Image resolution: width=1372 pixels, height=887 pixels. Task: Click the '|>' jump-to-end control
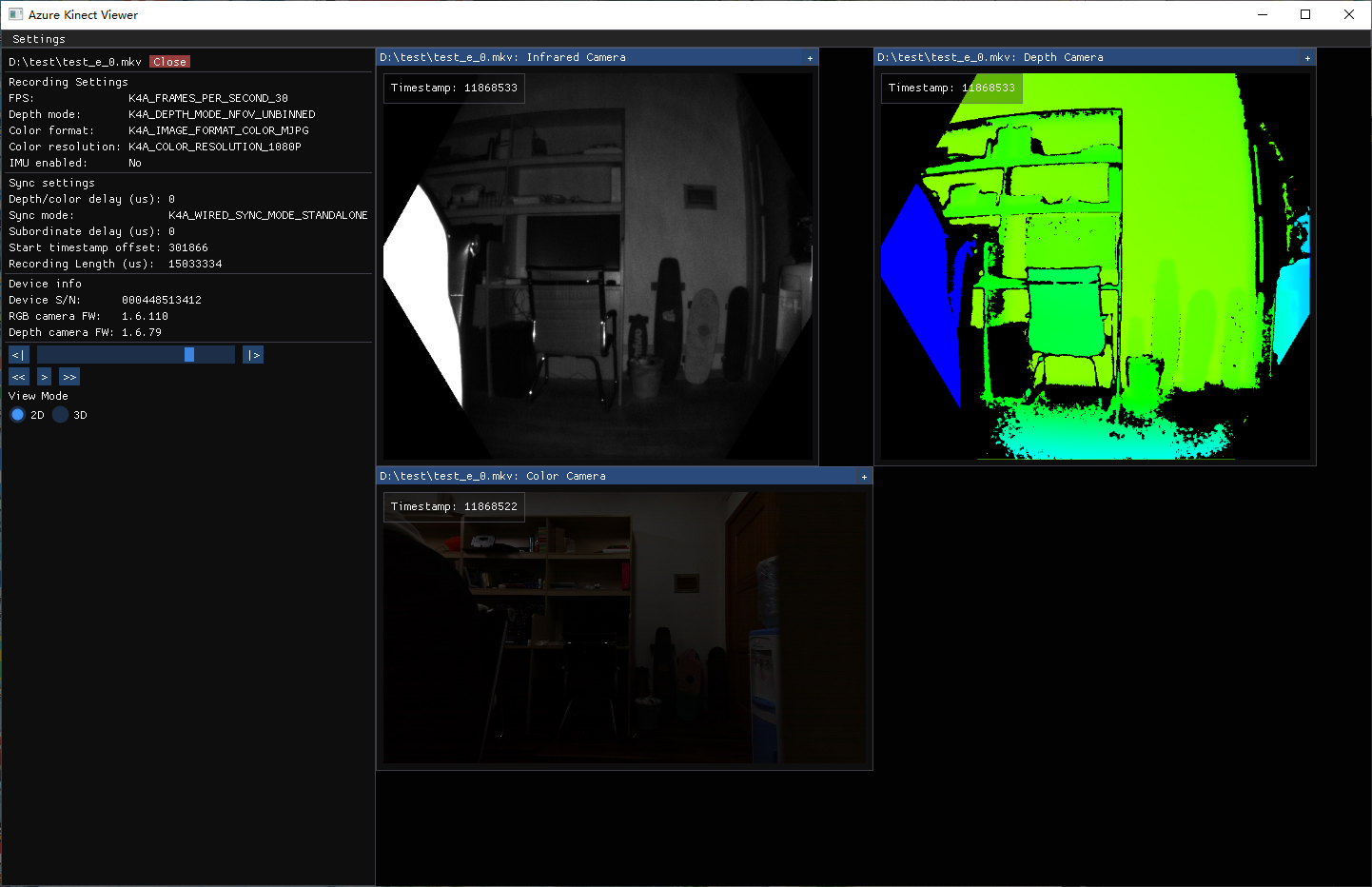coord(252,354)
